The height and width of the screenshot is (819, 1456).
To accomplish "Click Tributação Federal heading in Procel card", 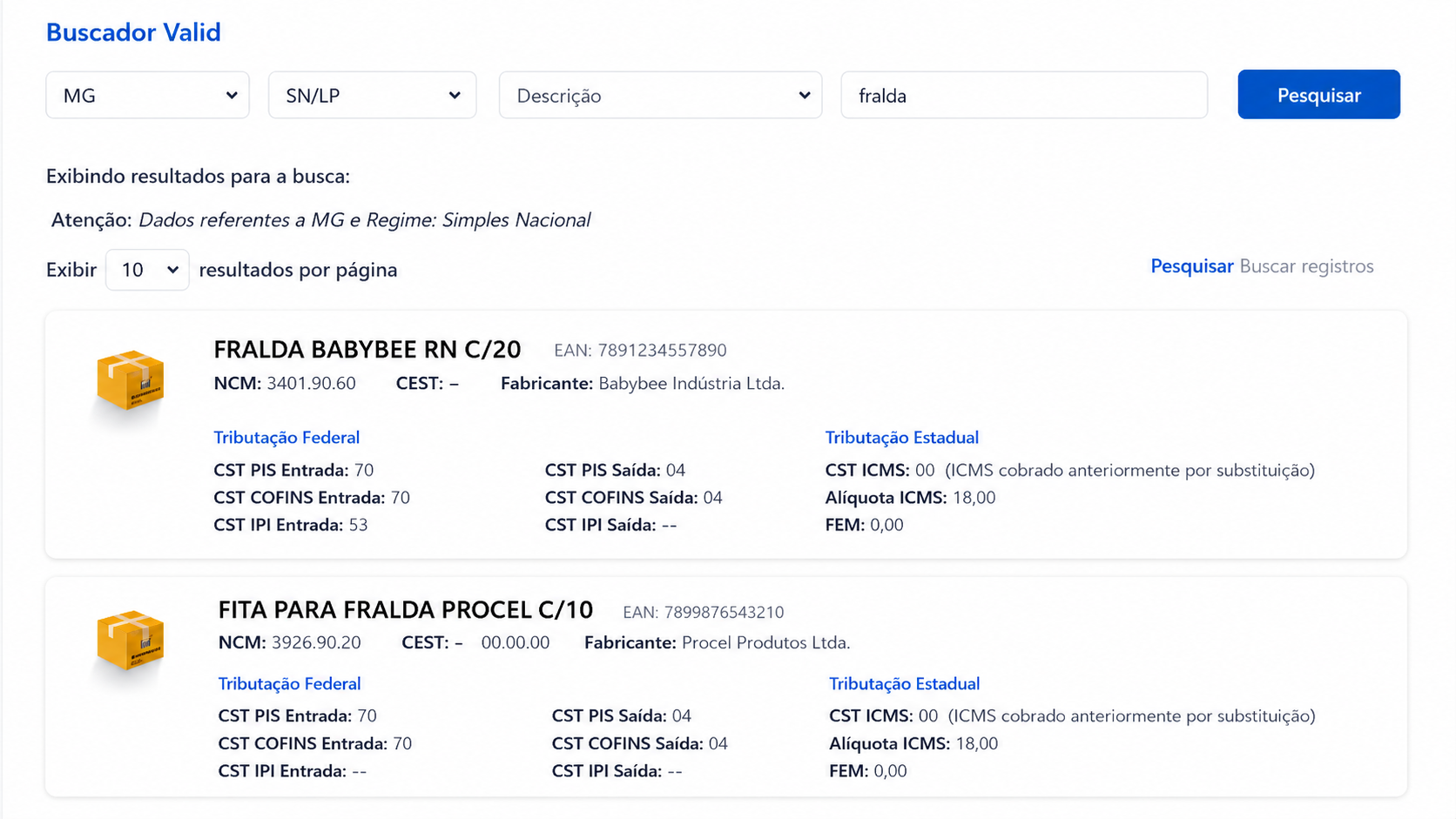I will [289, 684].
